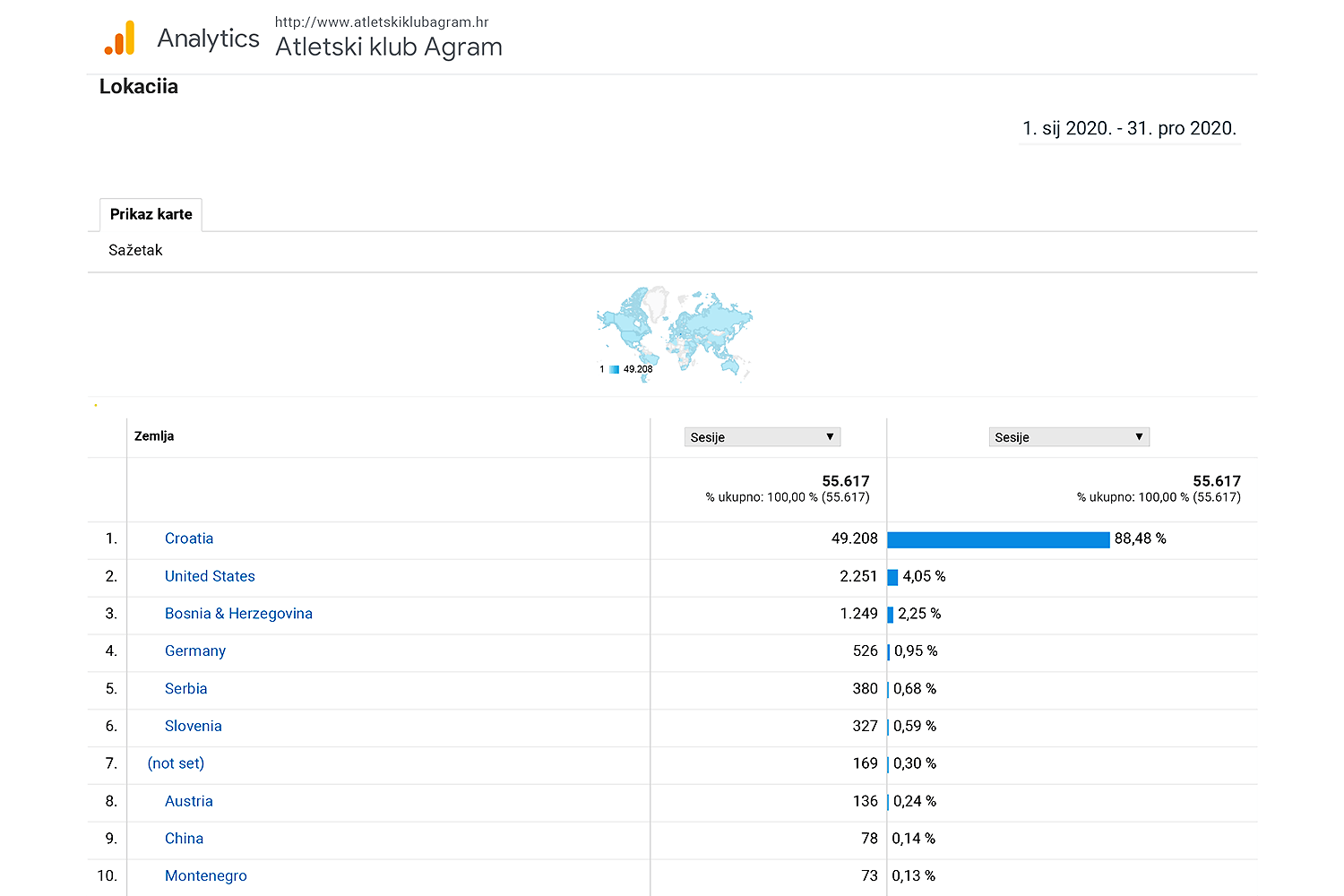
Task: Click the date range 1. sij 2020. - 31. pro 2020.
Action: (x=1129, y=128)
